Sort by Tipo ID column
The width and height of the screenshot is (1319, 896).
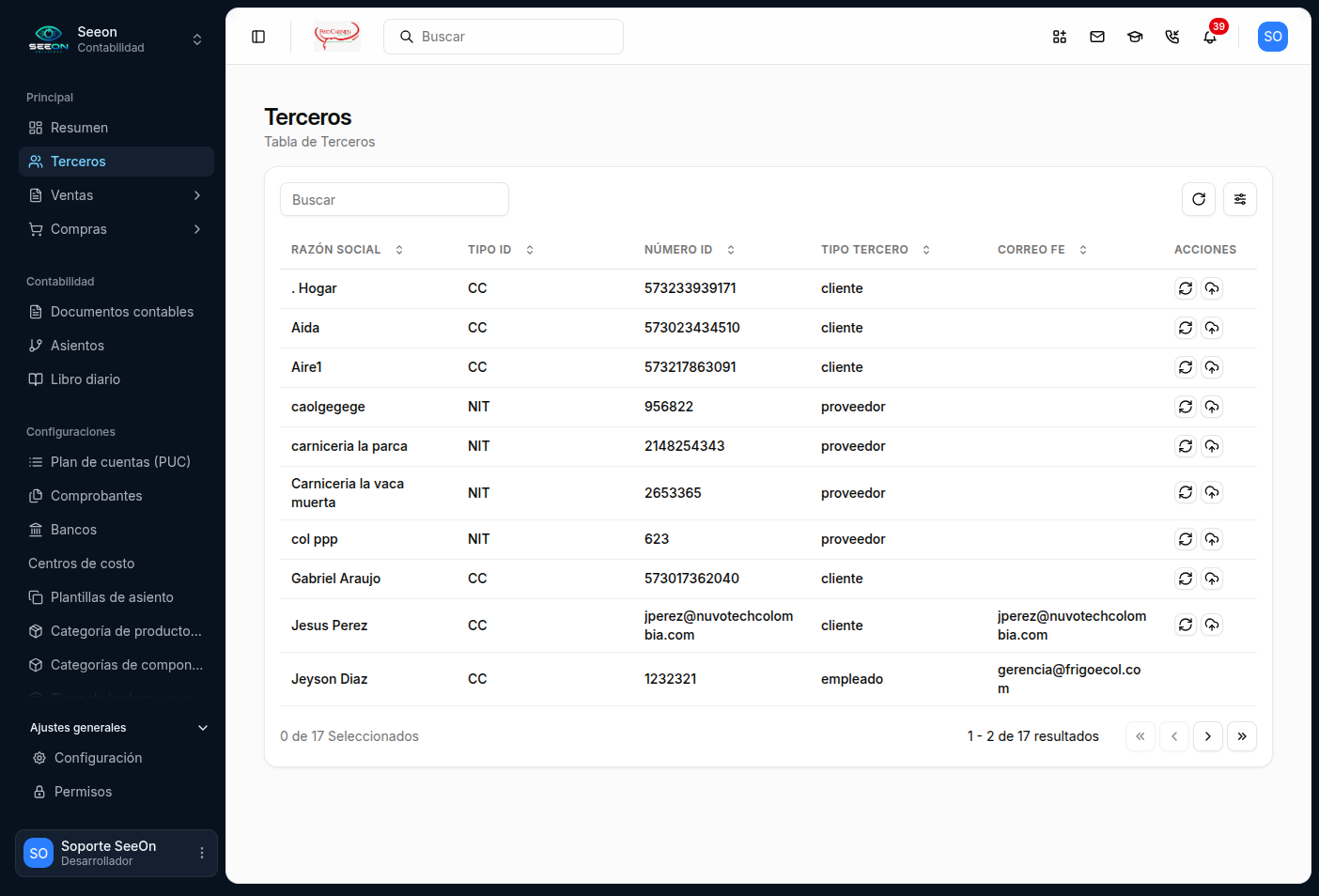pyautogui.click(x=501, y=250)
